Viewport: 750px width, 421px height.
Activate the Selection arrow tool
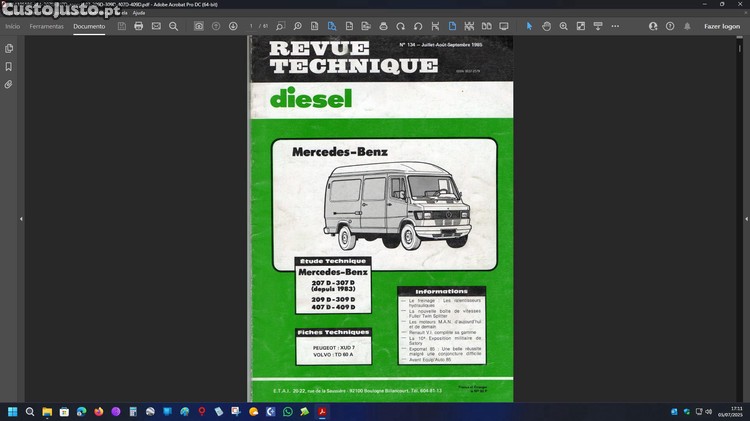(530, 26)
